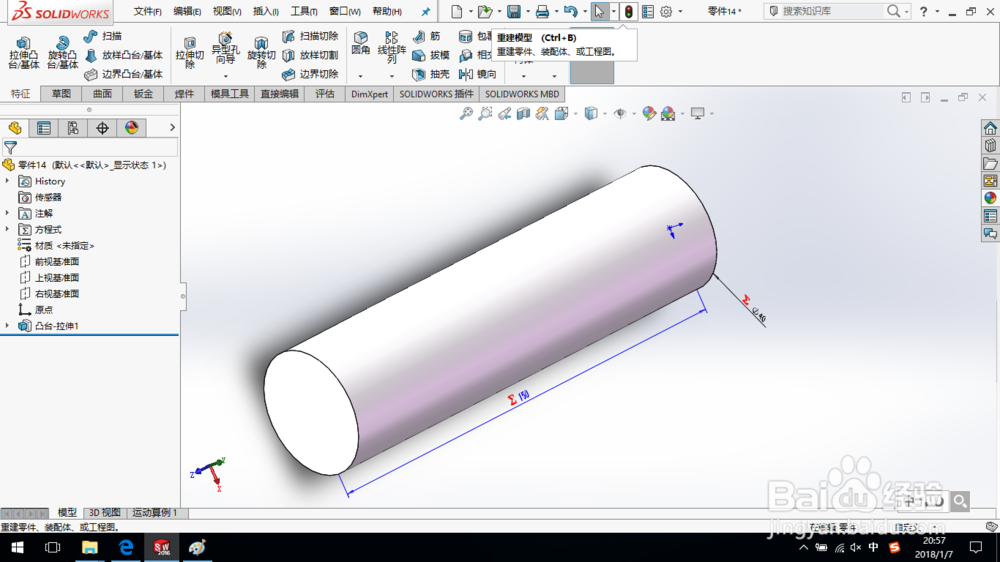Screen dimensions: 1000x562
Task: Open the 线性阵列 pattern dropdown arrow
Action: [392, 76]
